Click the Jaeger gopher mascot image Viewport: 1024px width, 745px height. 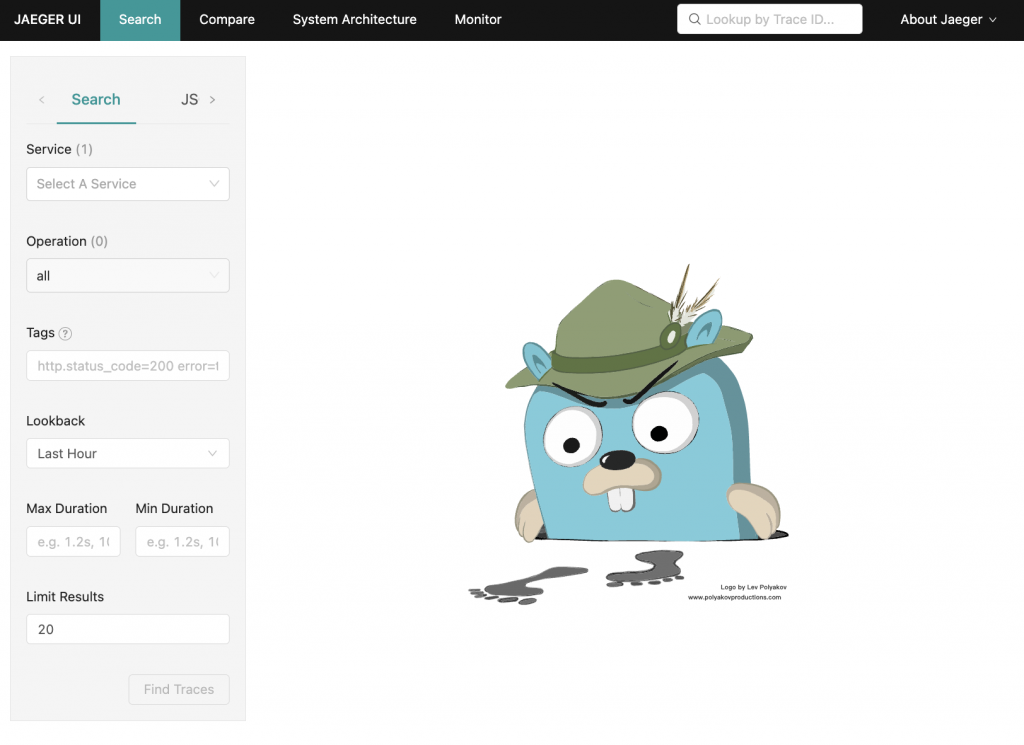(x=628, y=435)
